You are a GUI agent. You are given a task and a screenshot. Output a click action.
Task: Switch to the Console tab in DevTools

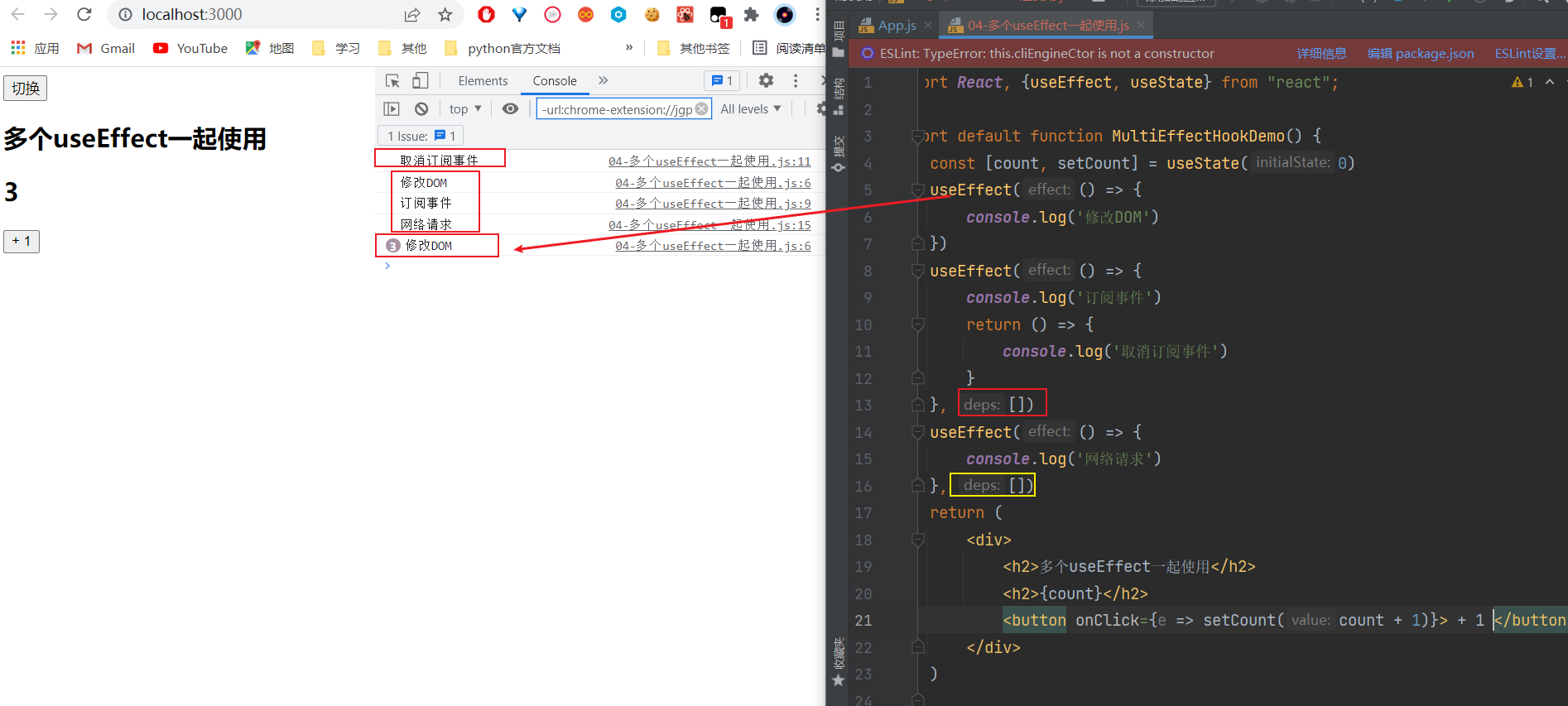[x=555, y=80]
